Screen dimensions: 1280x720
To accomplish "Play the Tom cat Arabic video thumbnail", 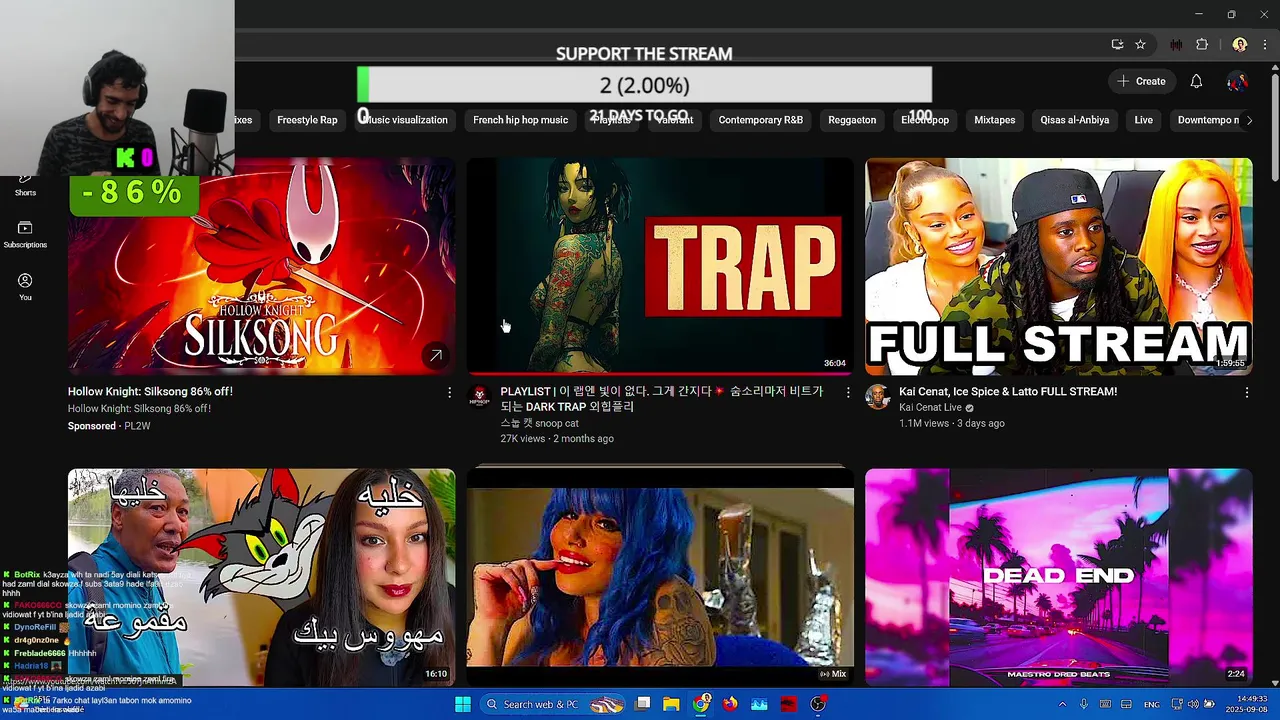I will [261, 577].
